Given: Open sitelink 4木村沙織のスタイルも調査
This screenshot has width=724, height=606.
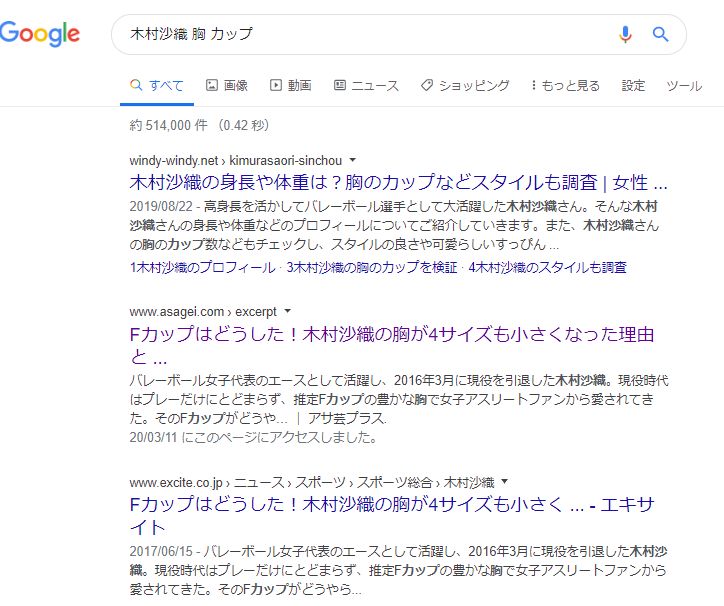Looking at the screenshot, I should pos(547,267).
